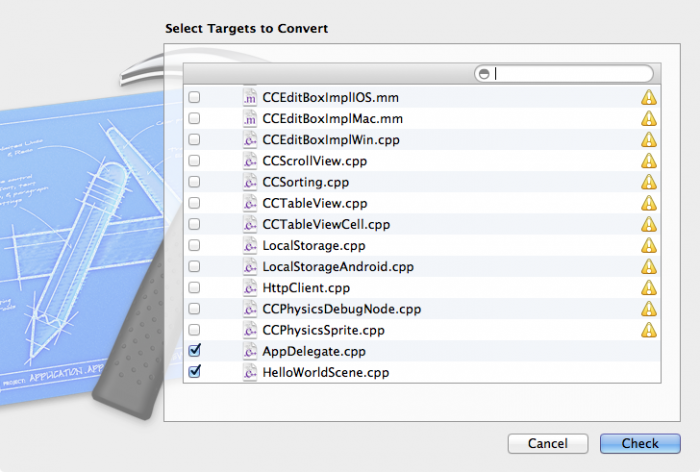700x472 pixels.
Task: Click warning triangle for CCTableViewCell.cpp
Action: pos(649,224)
